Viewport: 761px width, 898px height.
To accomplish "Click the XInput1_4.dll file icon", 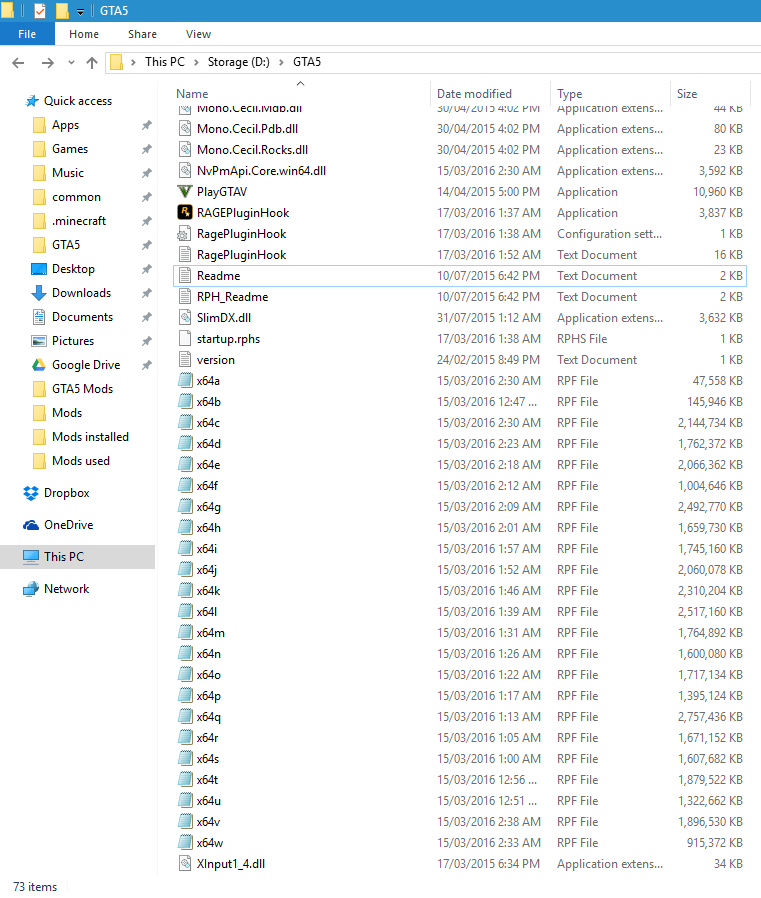I will 184,864.
